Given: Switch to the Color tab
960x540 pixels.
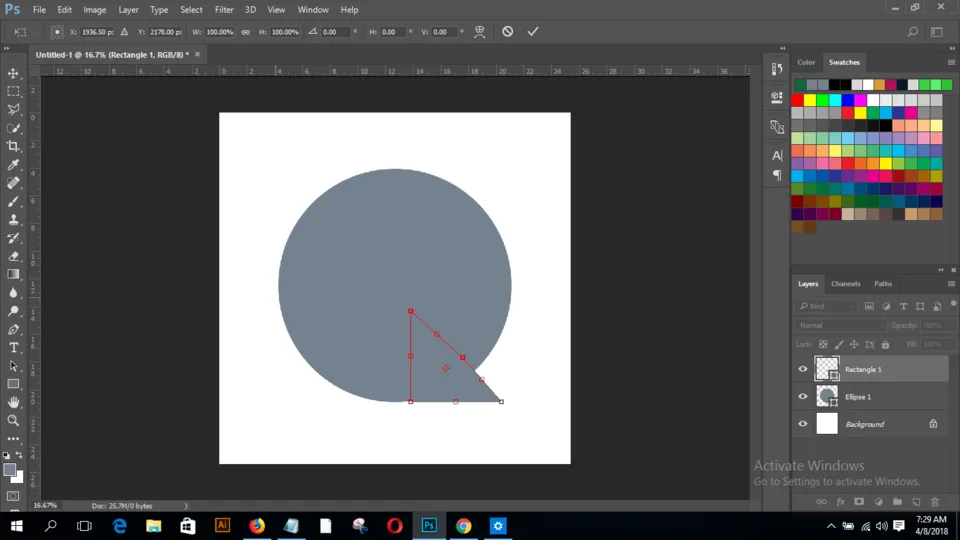Looking at the screenshot, I should click(806, 62).
